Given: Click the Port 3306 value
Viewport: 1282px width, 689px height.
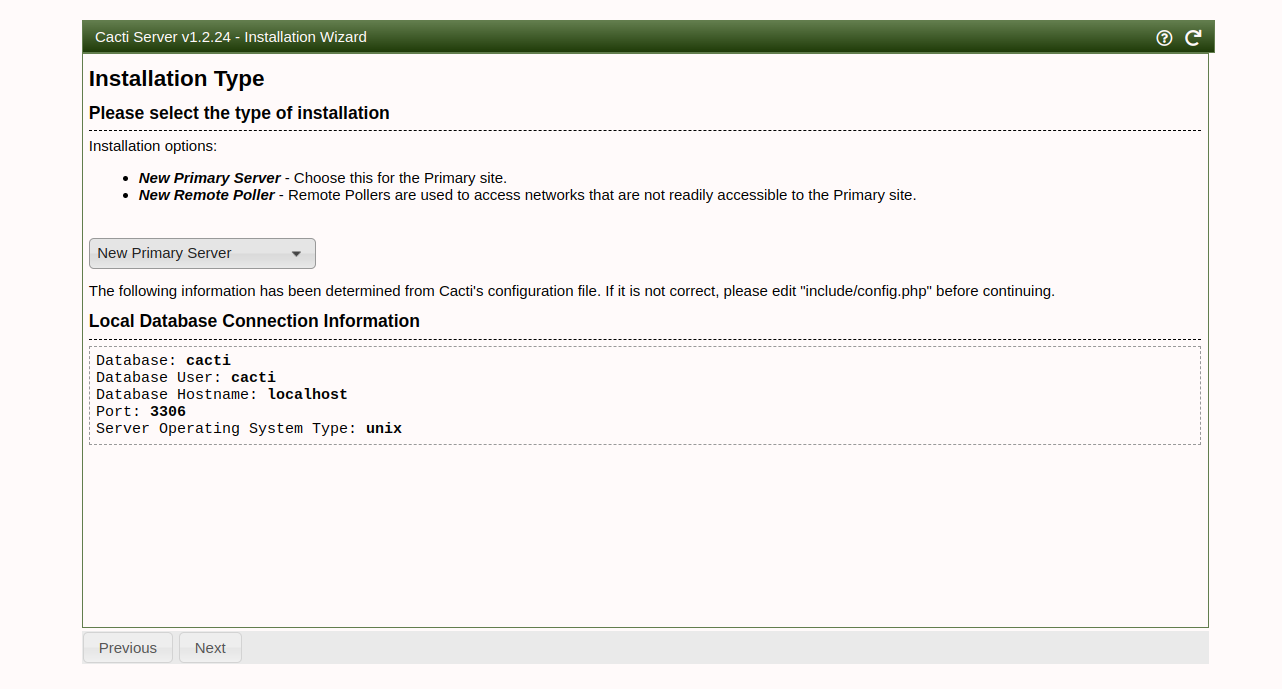Looking at the screenshot, I should (167, 411).
